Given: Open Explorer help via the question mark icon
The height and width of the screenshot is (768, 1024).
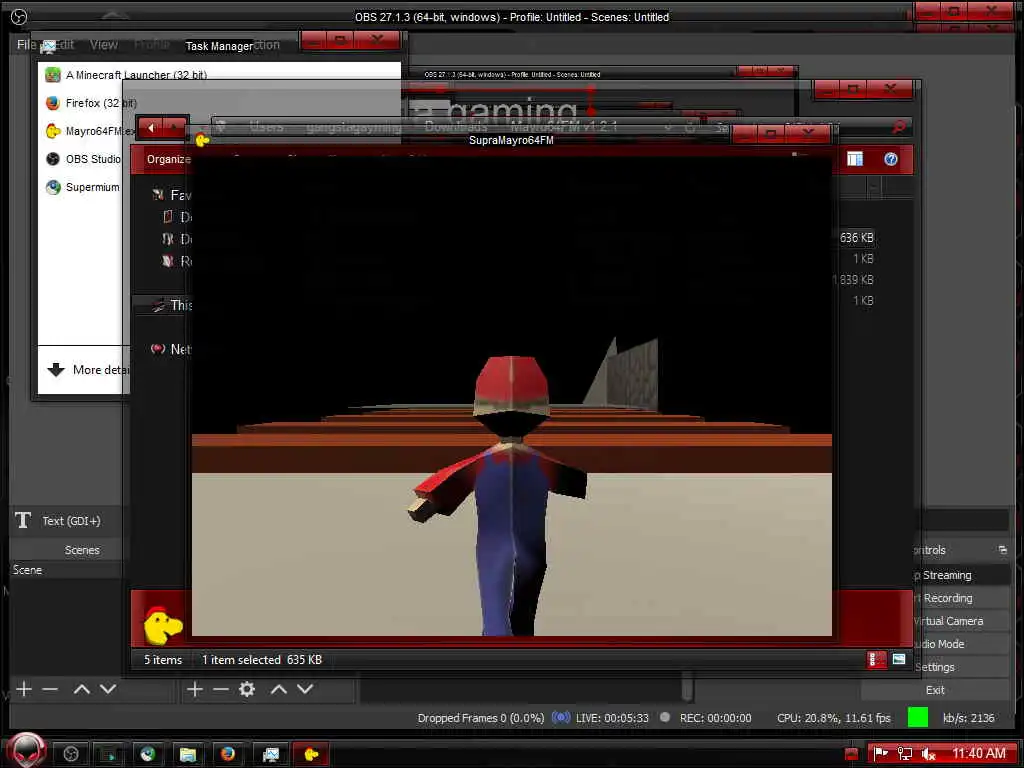Looking at the screenshot, I should pyautogui.click(x=891, y=159).
